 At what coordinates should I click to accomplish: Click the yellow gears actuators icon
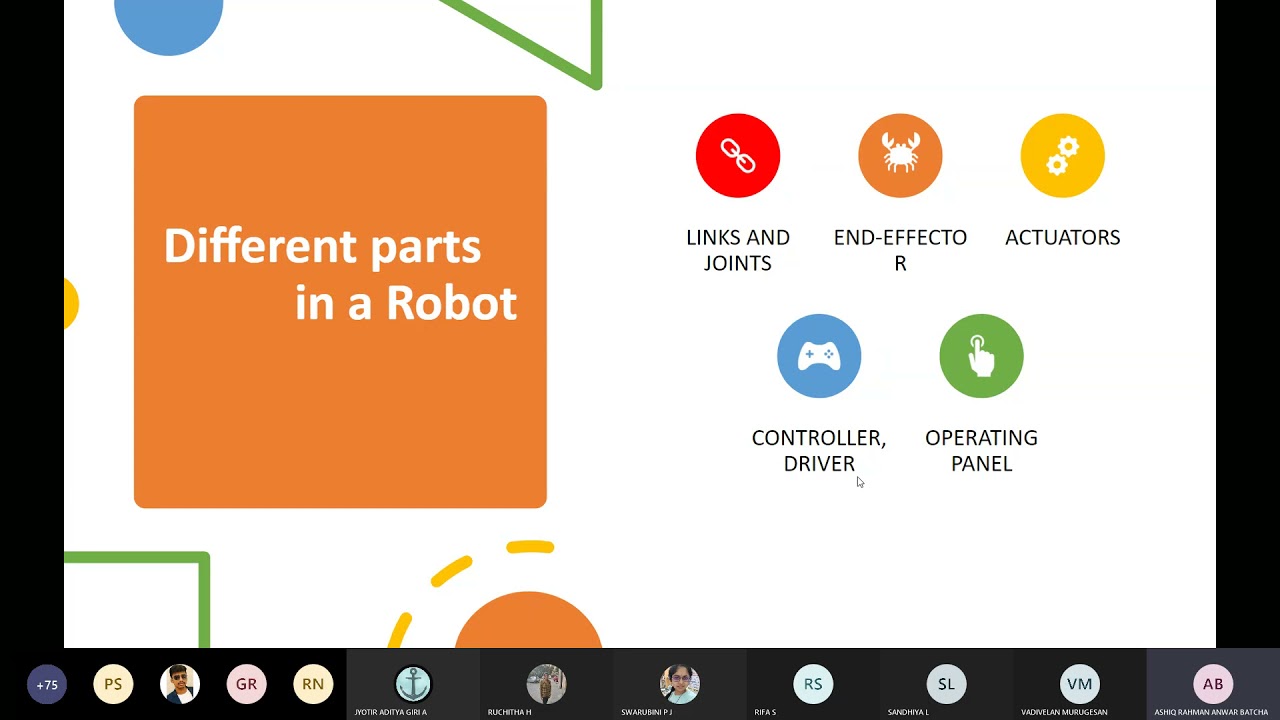(x=1063, y=156)
